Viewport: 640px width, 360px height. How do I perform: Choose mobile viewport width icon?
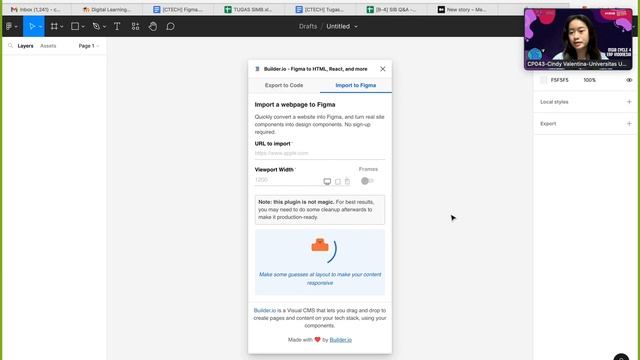point(347,181)
